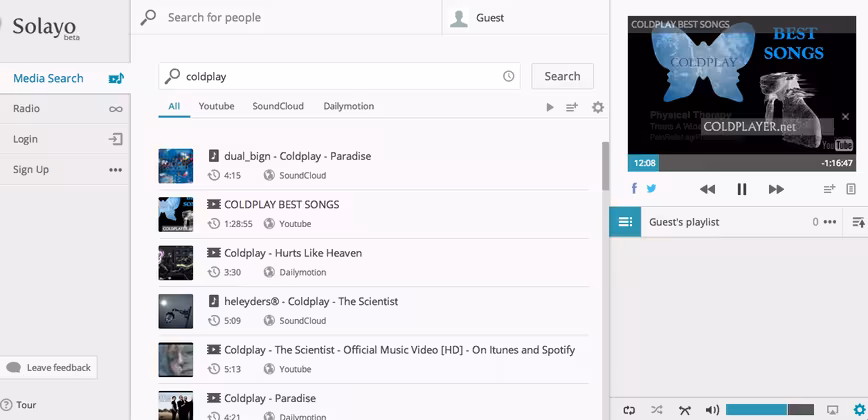
Task: Click the Radio infinity icon
Action: [116, 109]
